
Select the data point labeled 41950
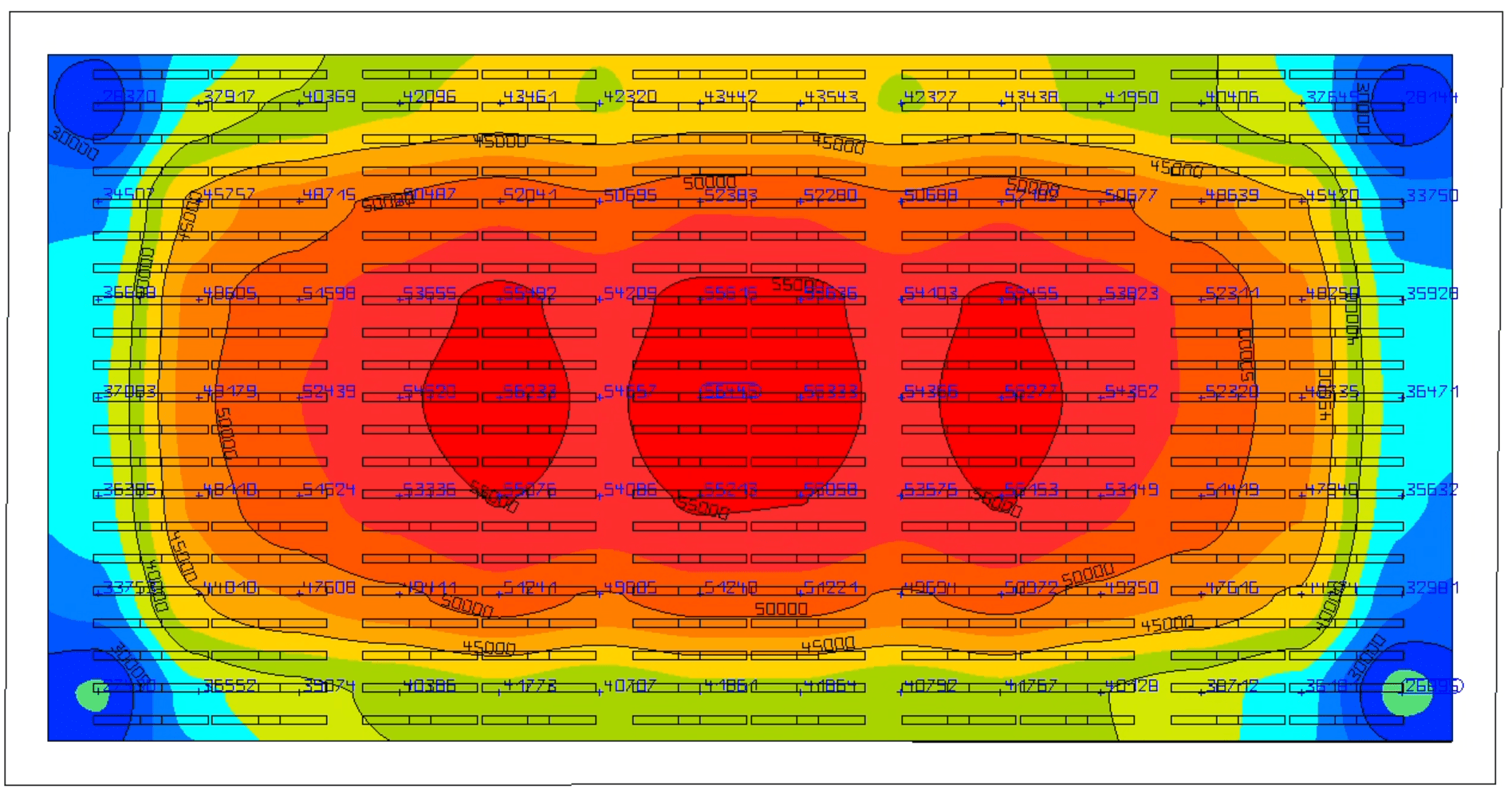[x=1132, y=97]
